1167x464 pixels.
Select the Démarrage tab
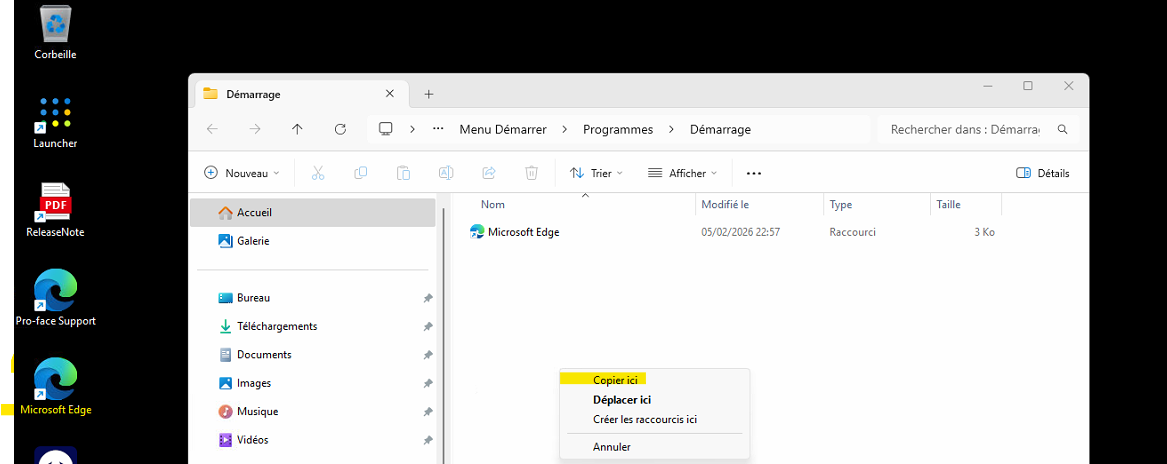(x=301, y=95)
